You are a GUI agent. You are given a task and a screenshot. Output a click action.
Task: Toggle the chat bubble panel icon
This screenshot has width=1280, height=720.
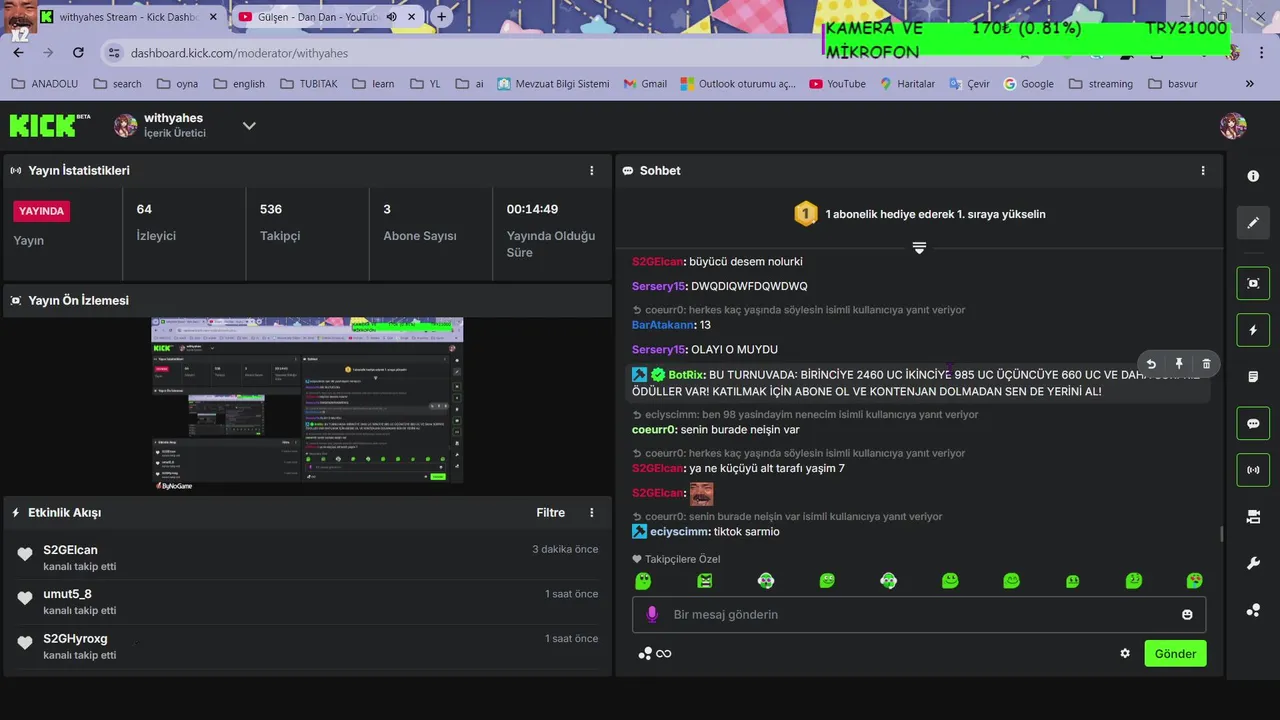click(1253, 423)
